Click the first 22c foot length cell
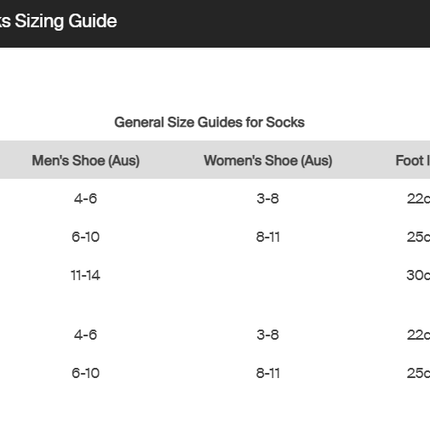This screenshot has width=430, height=430. tap(418, 199)
